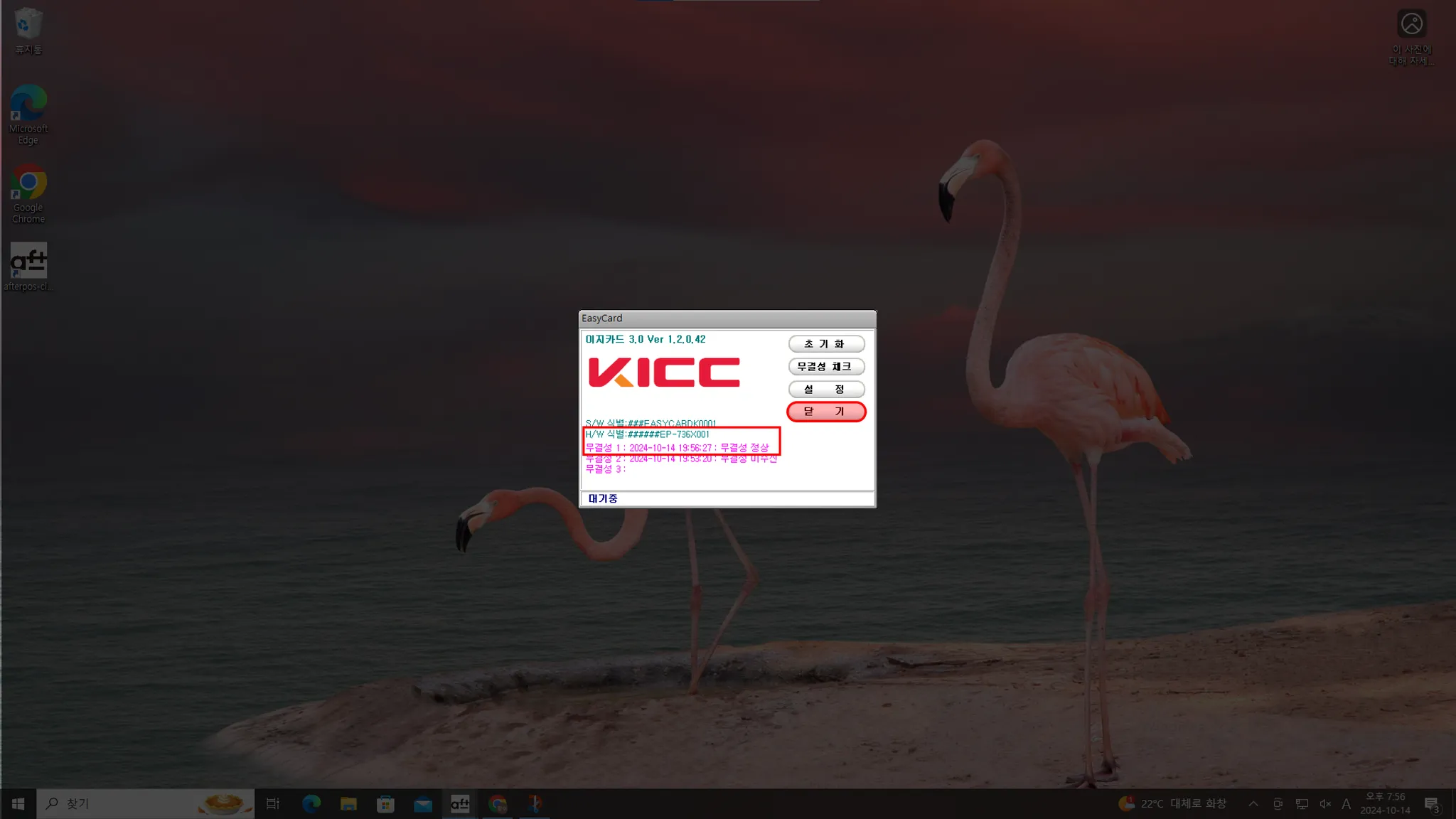The image size is (1456, 819).
Task: Click the 대기중 status bar text
Action: click(603, 498)
